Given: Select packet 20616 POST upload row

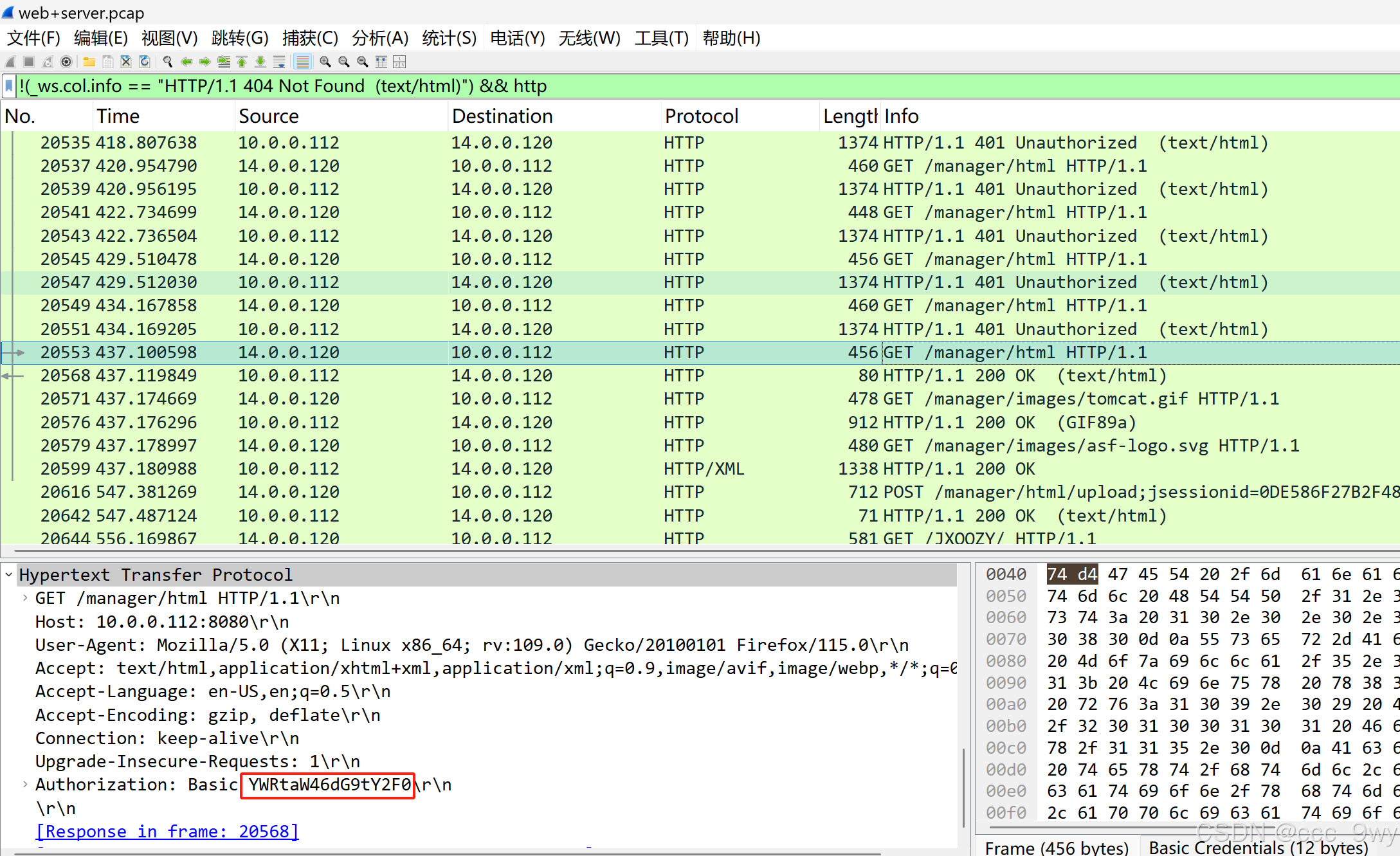Looking at the screenshot, I should 643,492.
